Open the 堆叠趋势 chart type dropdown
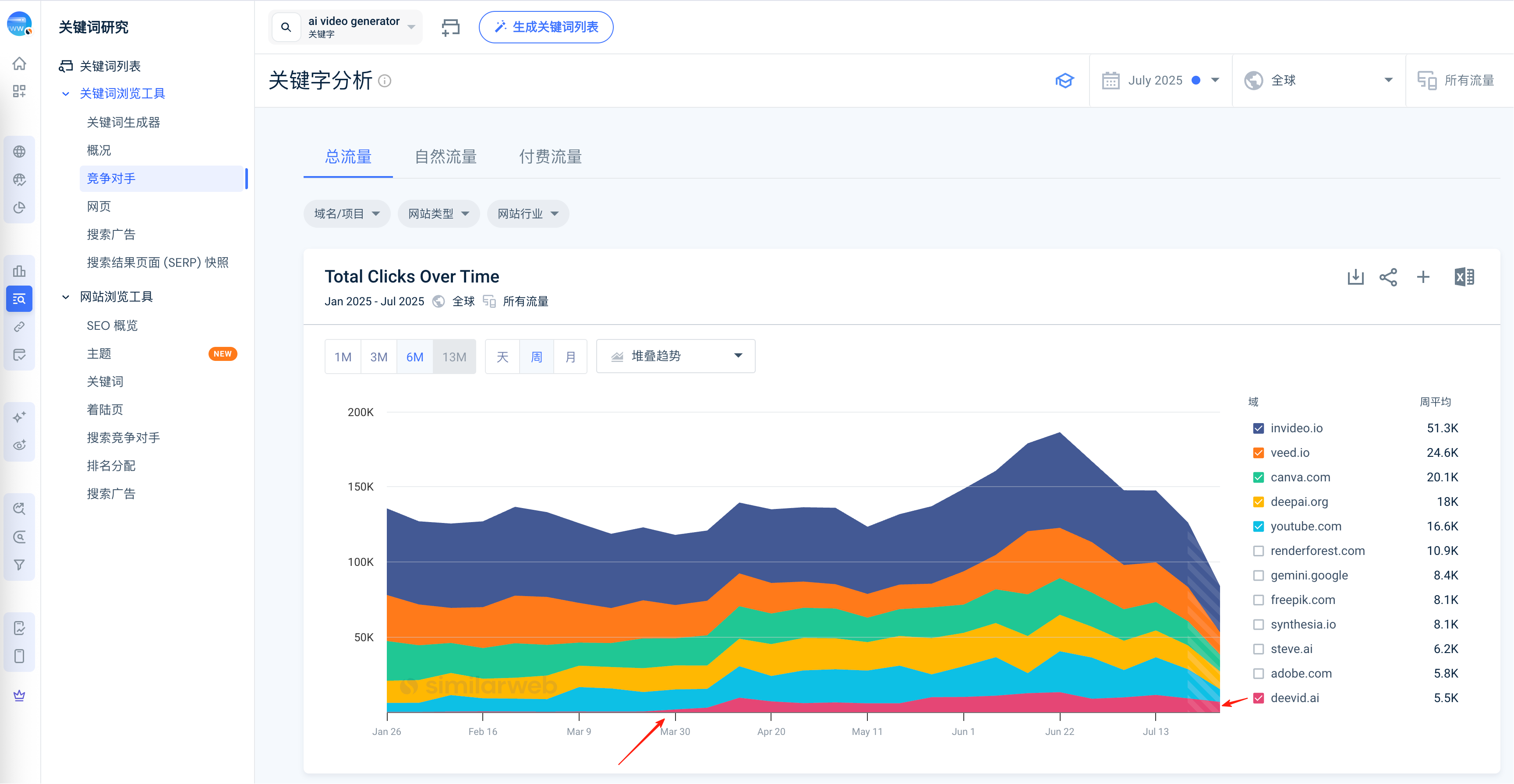 tap(676, 356)
